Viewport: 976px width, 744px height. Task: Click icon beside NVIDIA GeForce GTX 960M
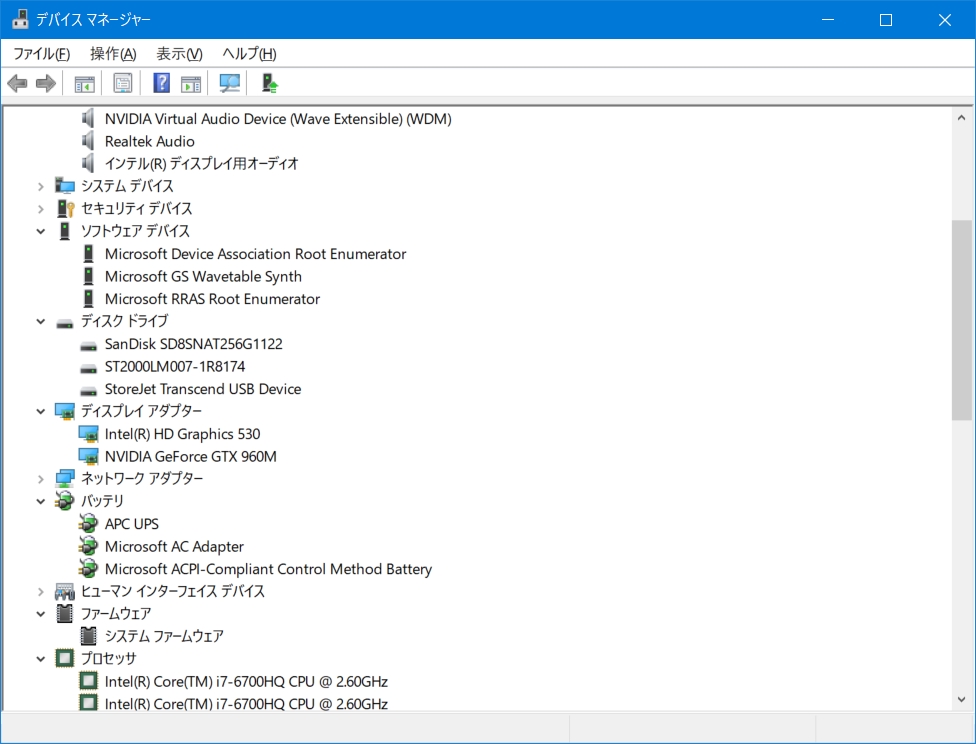88,456
